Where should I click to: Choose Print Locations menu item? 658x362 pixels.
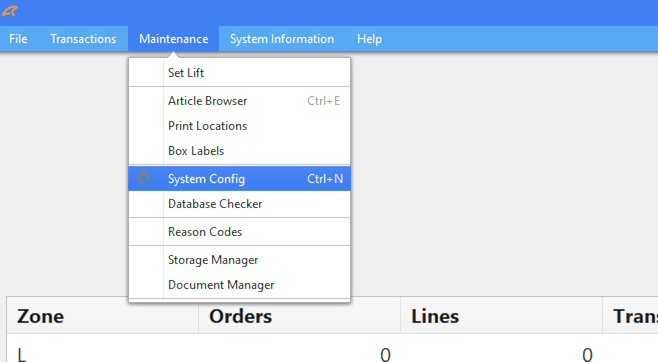(x=239, y=126)
